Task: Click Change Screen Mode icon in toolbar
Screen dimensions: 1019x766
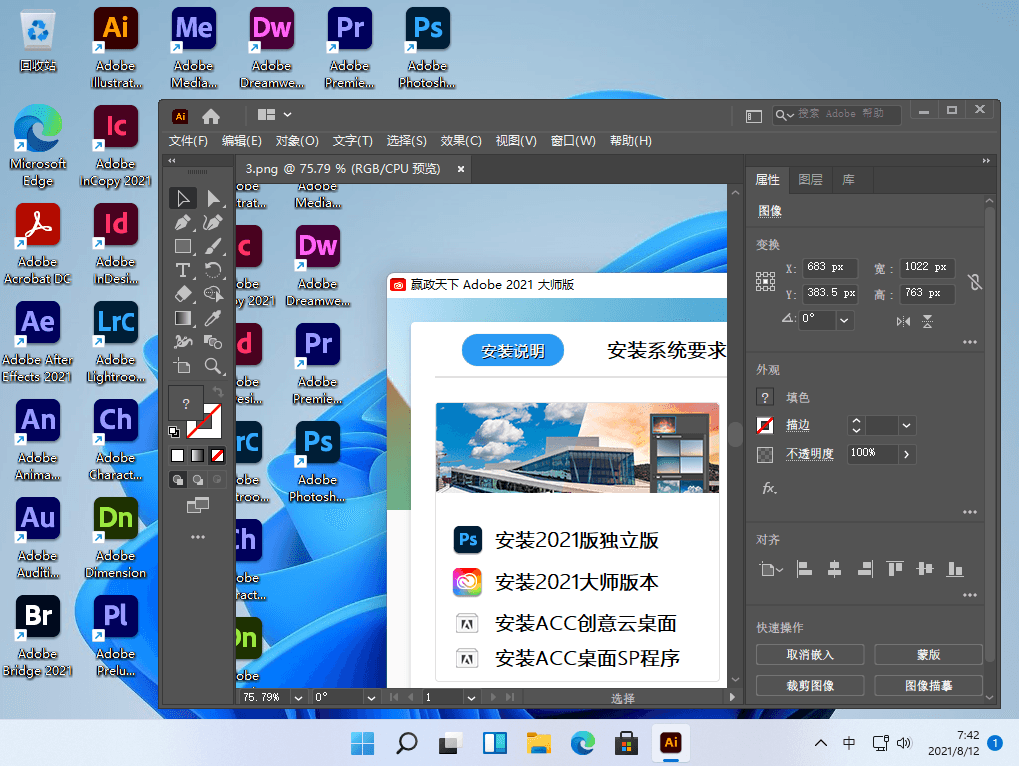Action: (198, 505)
